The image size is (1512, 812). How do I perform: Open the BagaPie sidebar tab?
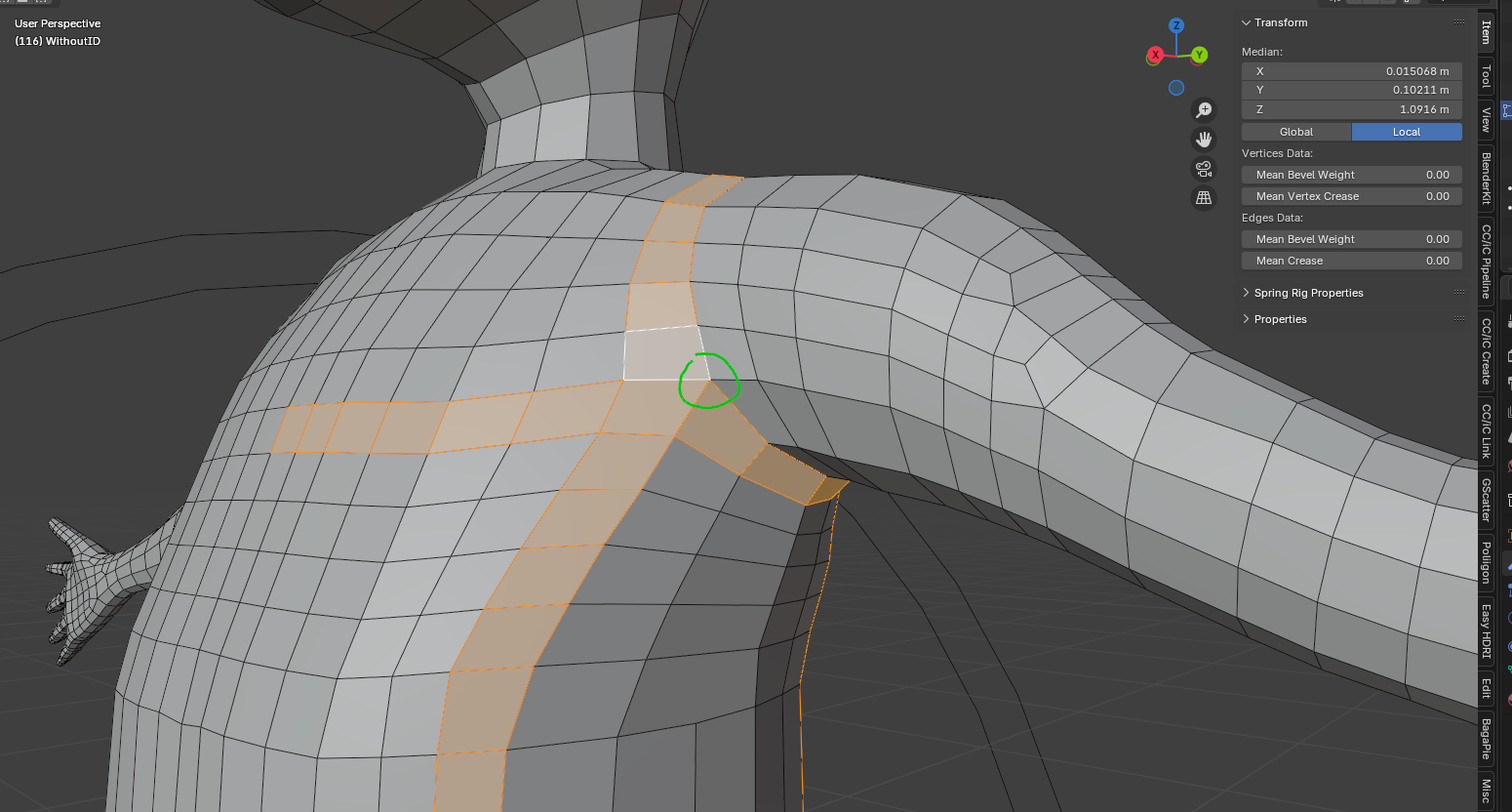click(1486, 738)
